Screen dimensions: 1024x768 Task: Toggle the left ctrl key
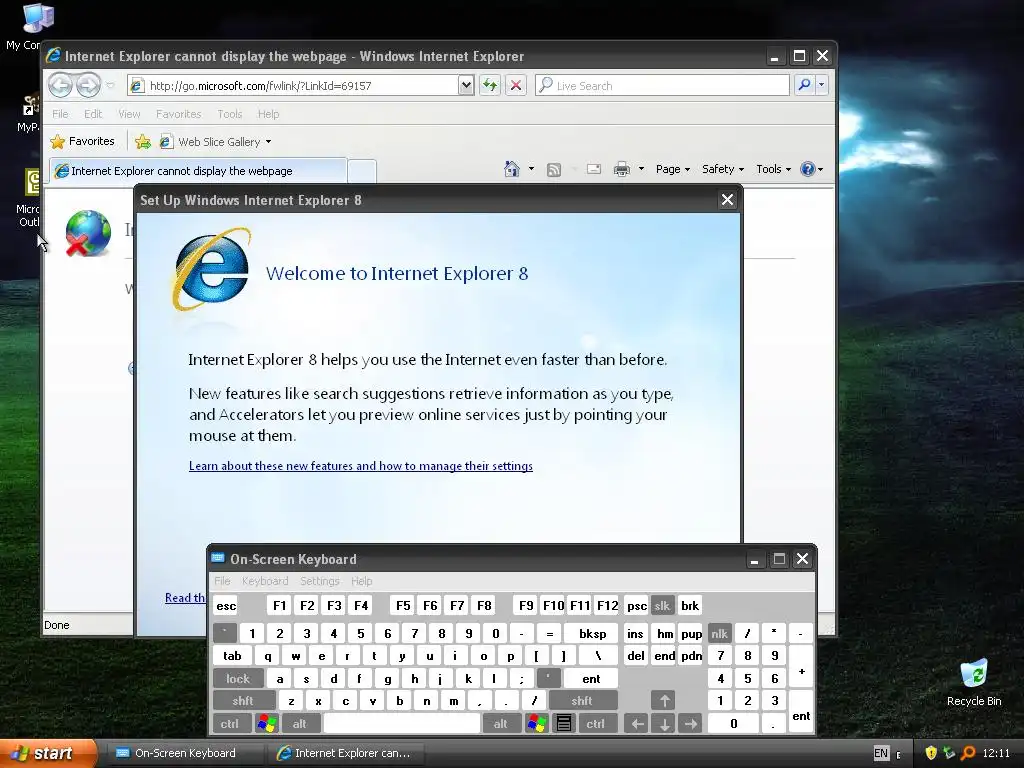point(230,724)
